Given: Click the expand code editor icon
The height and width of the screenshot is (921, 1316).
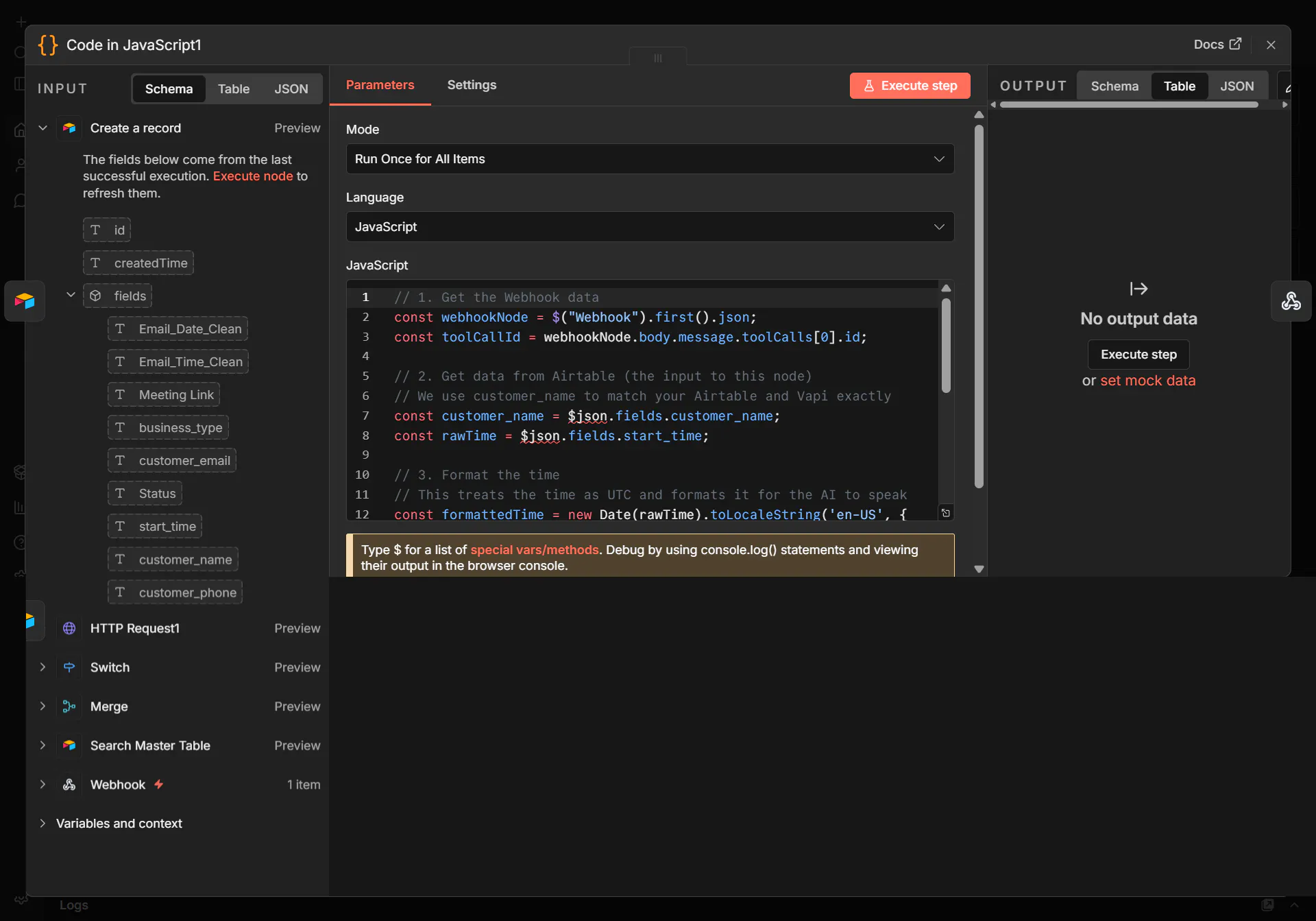Looking at the screenshot, I should (x=945, y=513).
